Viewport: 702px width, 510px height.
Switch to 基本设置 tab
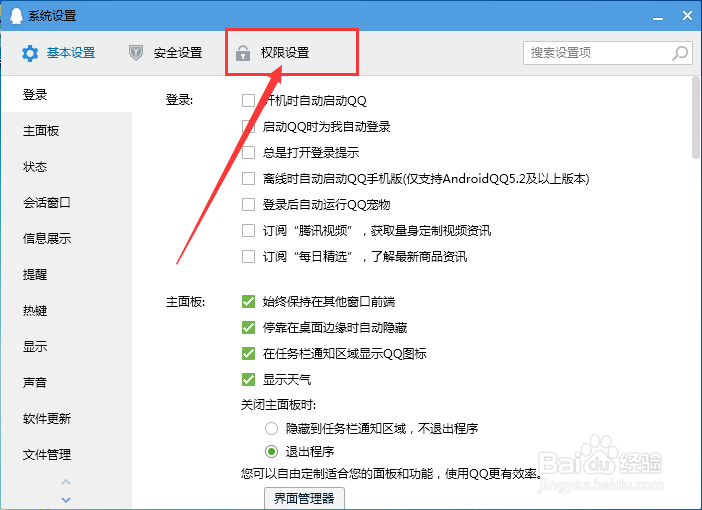pyautogui.click(x=58, y=53)
